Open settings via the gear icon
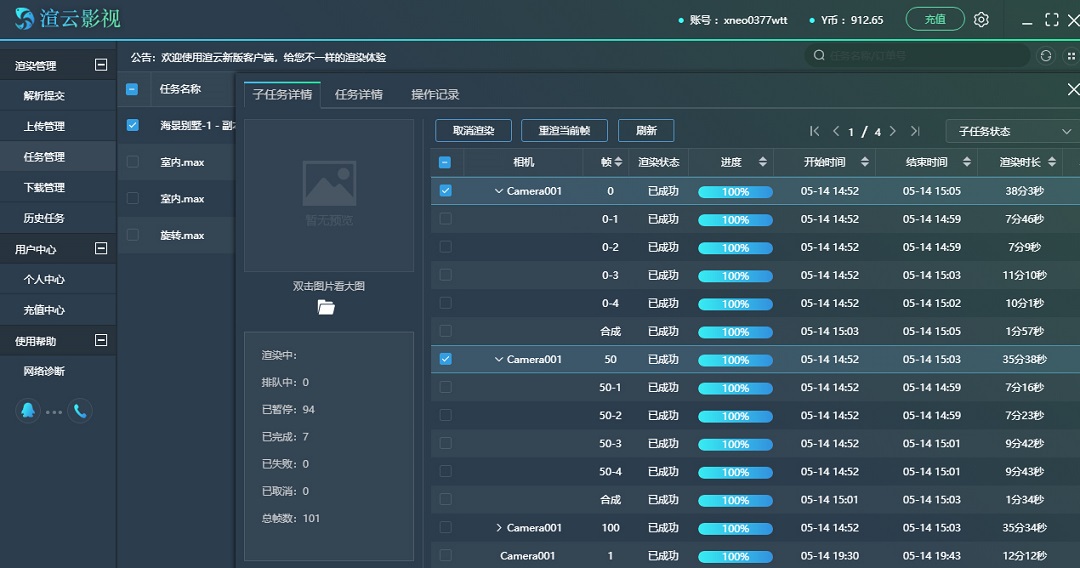 coord(981,20)
